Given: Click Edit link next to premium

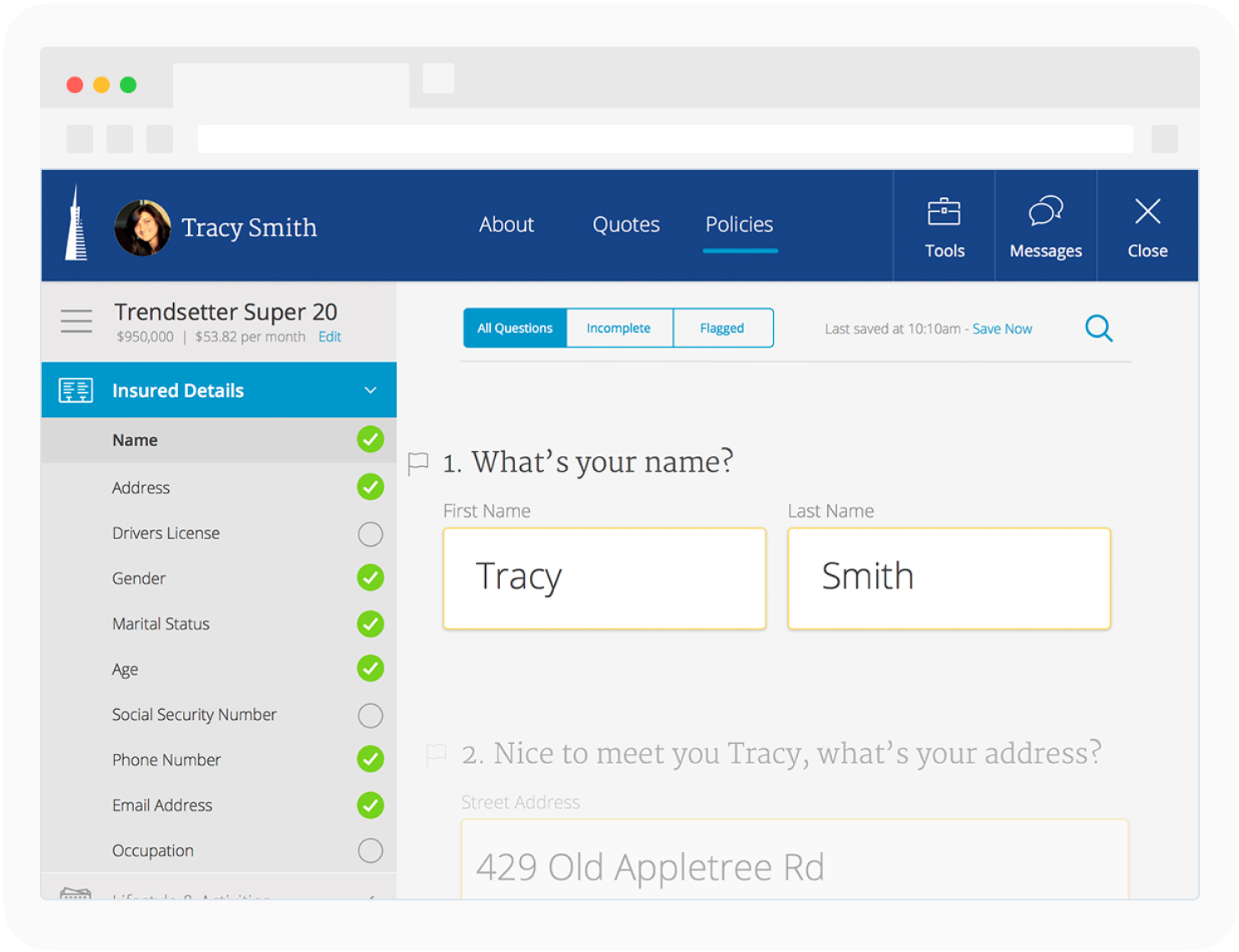Looking at the screenshot, I should (330, 337).
